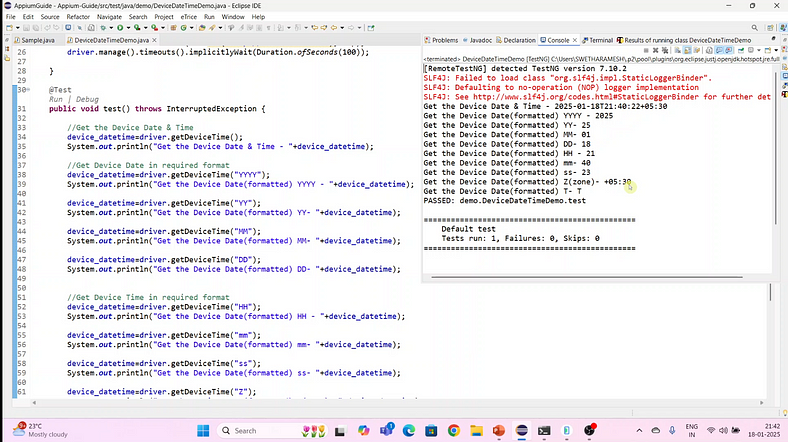Image resolution: width=788 pixels, height=442 pixels.
Task: Open the Window menu
Action: tap(233, 17)
